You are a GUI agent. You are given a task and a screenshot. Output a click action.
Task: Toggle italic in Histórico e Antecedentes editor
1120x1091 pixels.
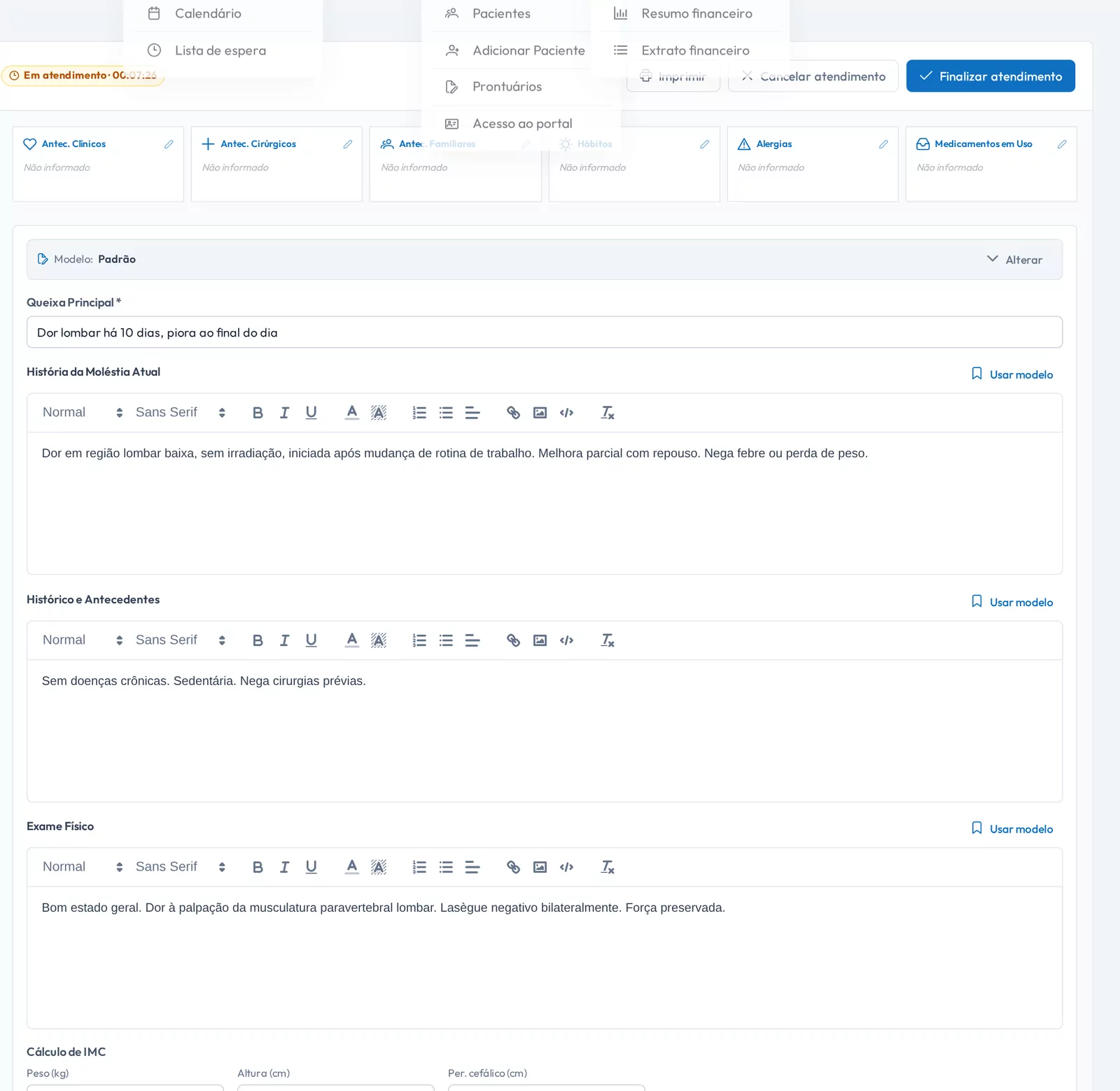[284, 640]
